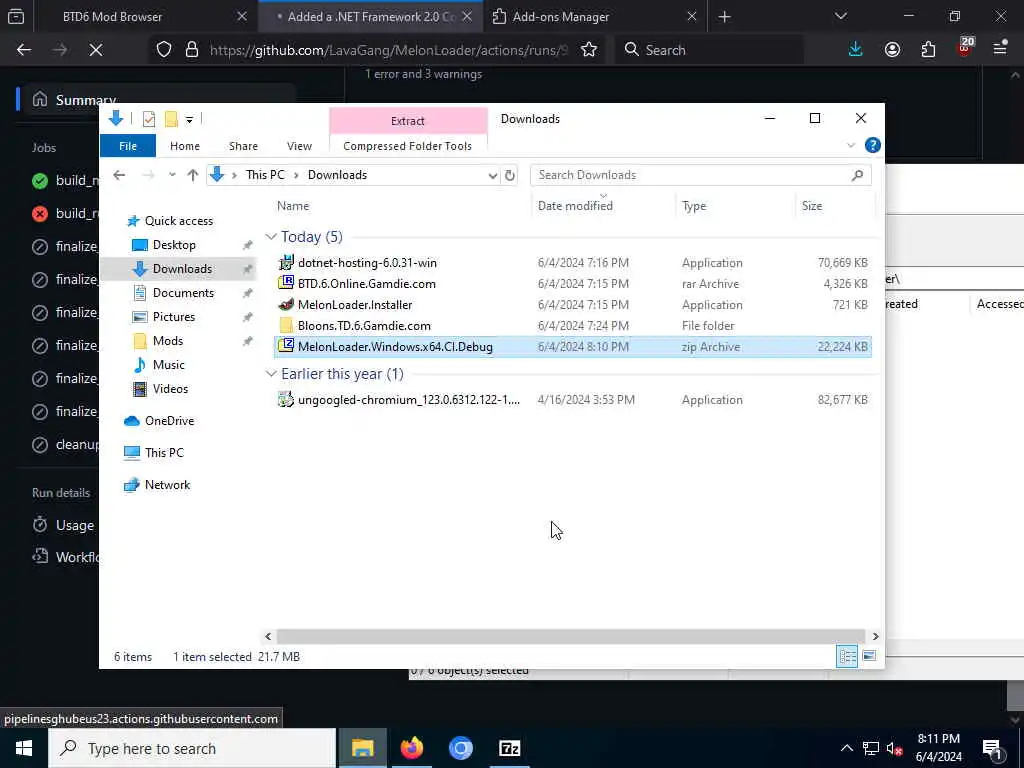
Task: Open Desktop in the Quick access list
Action: (174, 245)
